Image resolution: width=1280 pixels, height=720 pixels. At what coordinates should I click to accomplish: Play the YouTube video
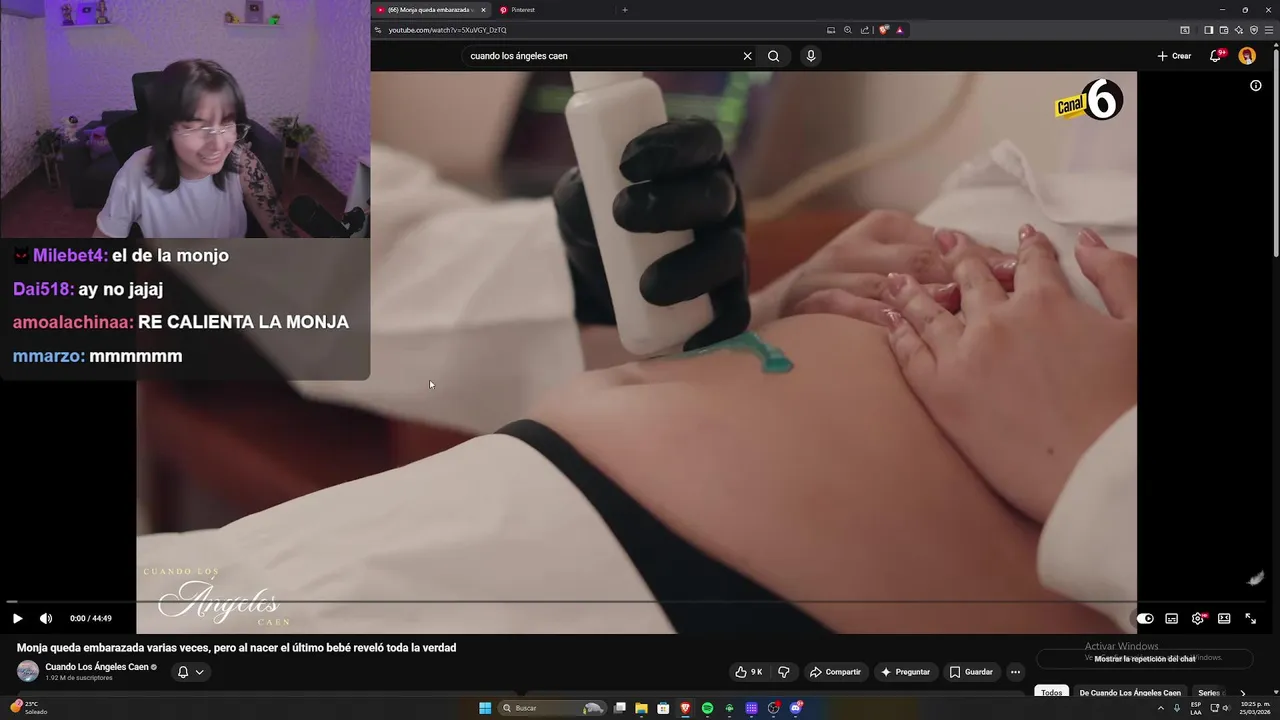[x=17, y=618]
